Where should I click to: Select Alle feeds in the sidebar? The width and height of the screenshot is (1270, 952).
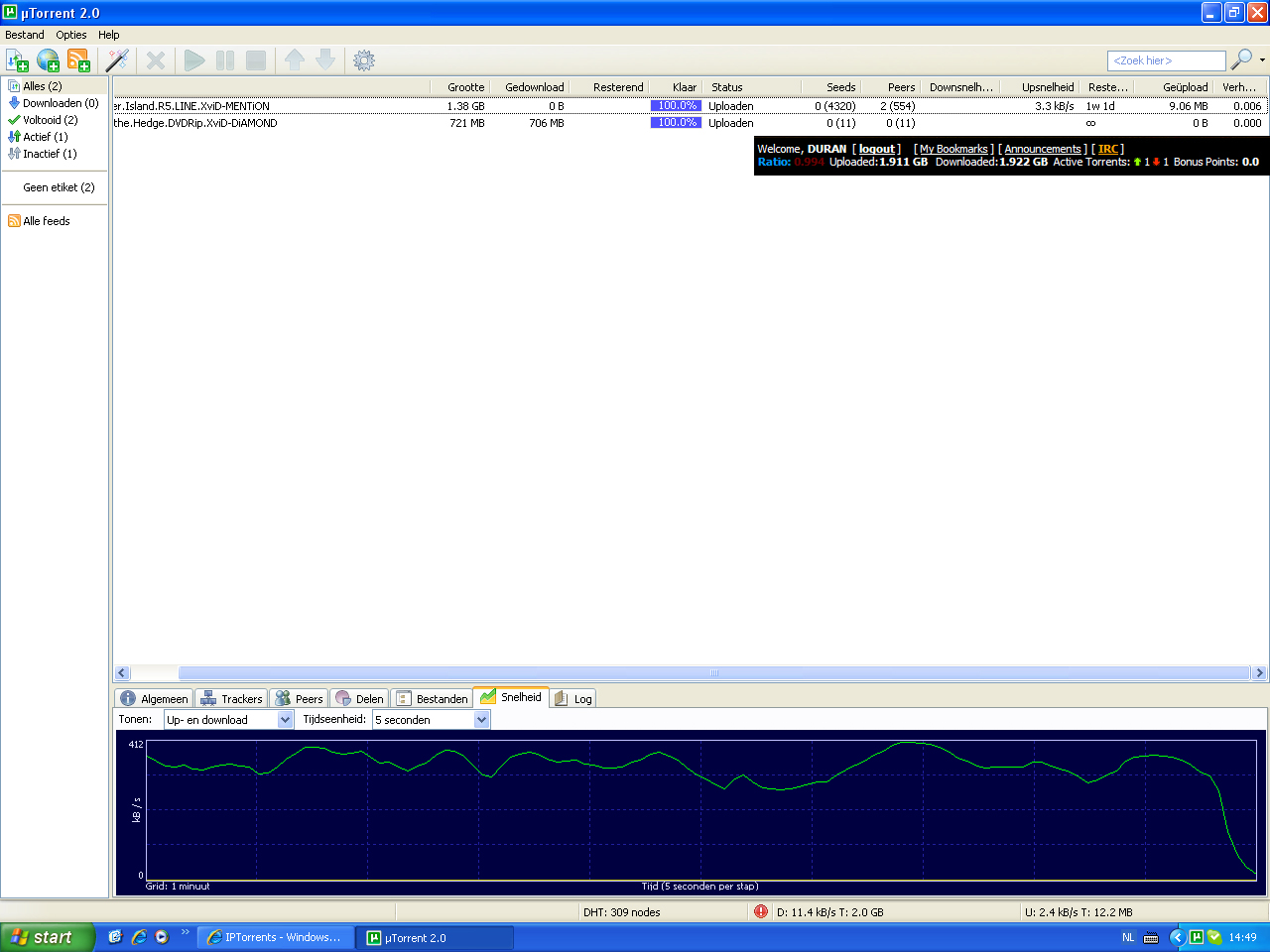coord(46,221)
